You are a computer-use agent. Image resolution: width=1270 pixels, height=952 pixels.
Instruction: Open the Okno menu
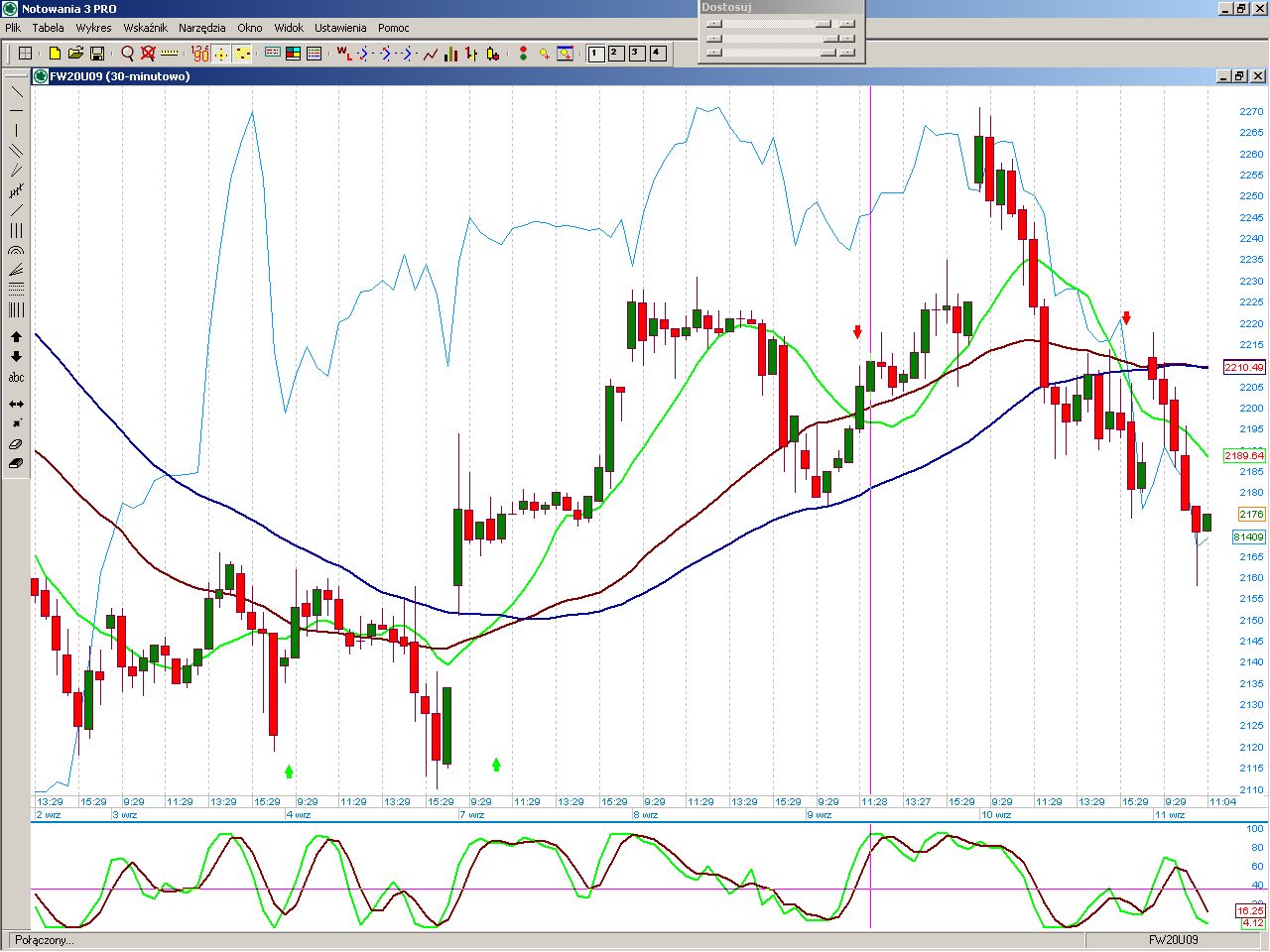click(250, 28)
